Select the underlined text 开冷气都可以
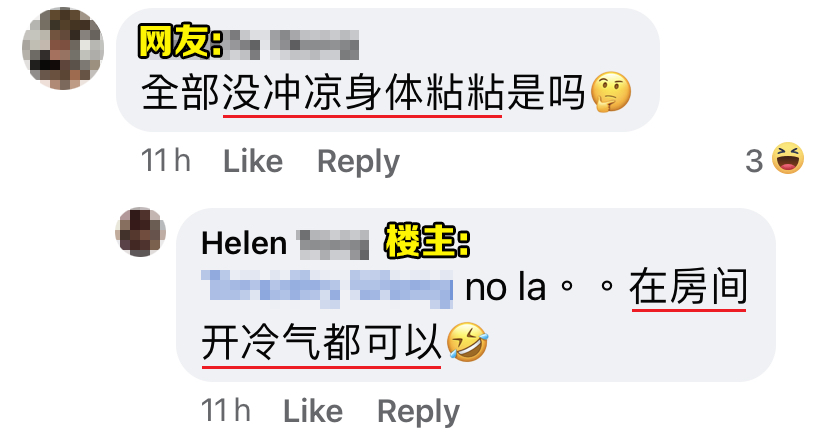 coord(321,343)
